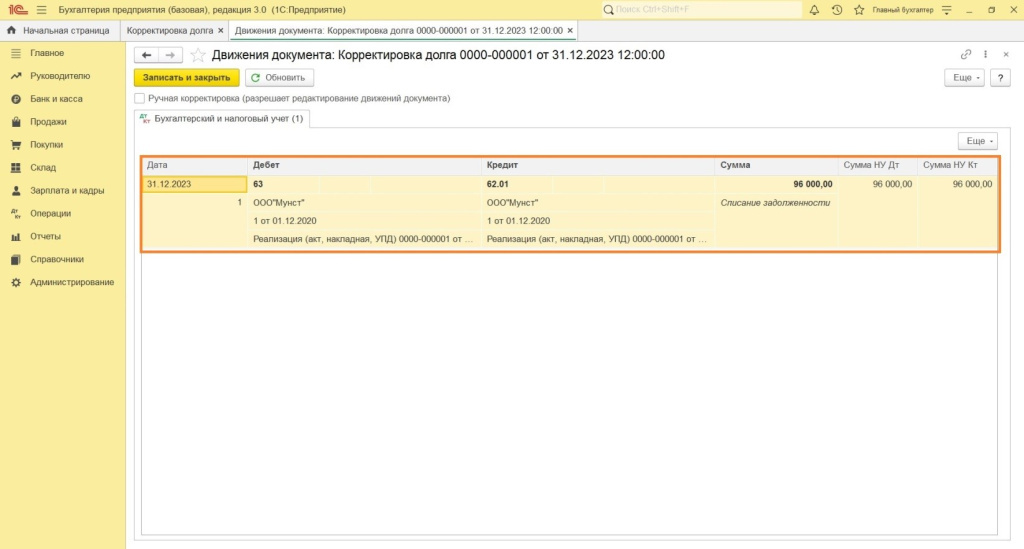Expand the top Еще dropdown
1024x549 pixels.
964,77
